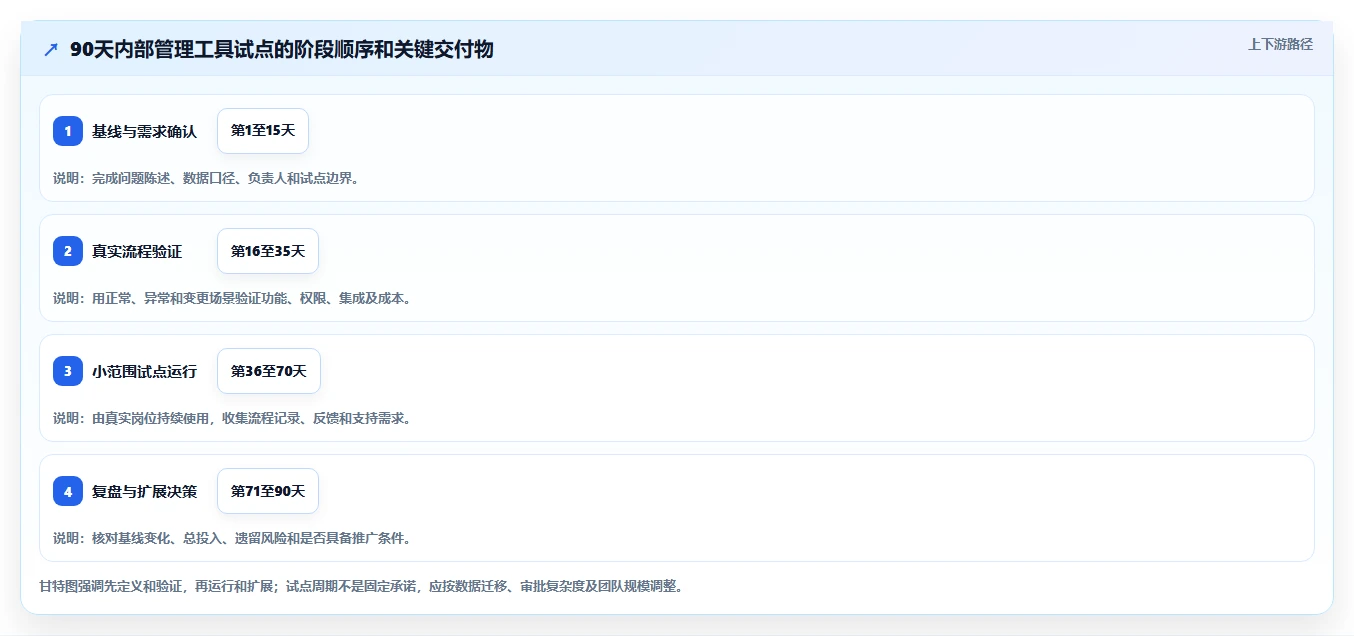This screenshot has width=1354, height=636.
Task: Click the footer note starting 甘特图强调先定义和验证
Action: point(362,586)
